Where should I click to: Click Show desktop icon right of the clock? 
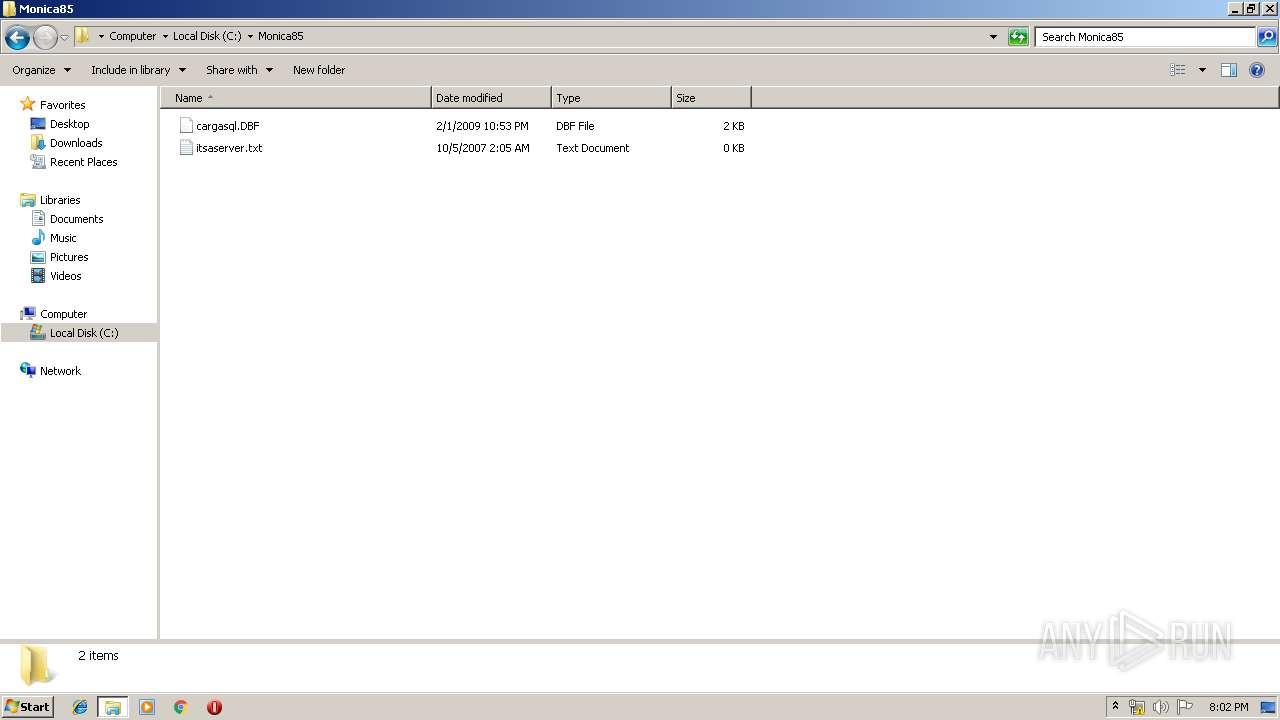(x=1268, y=707)
